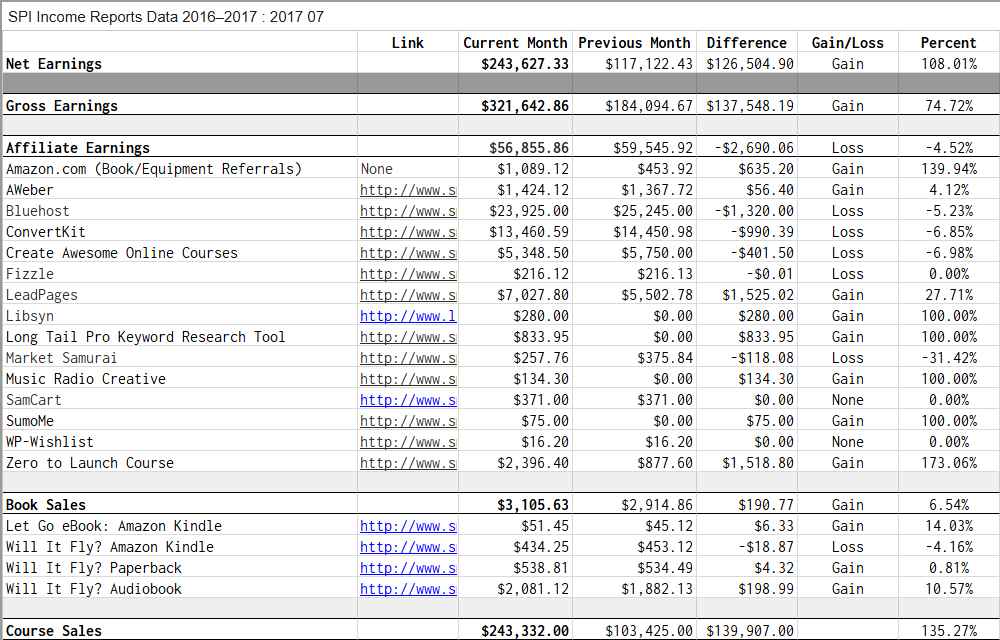Select SamCart row Gain/Loss None cell
This screenshot has height=640, width=1000.
click(848, 400)
